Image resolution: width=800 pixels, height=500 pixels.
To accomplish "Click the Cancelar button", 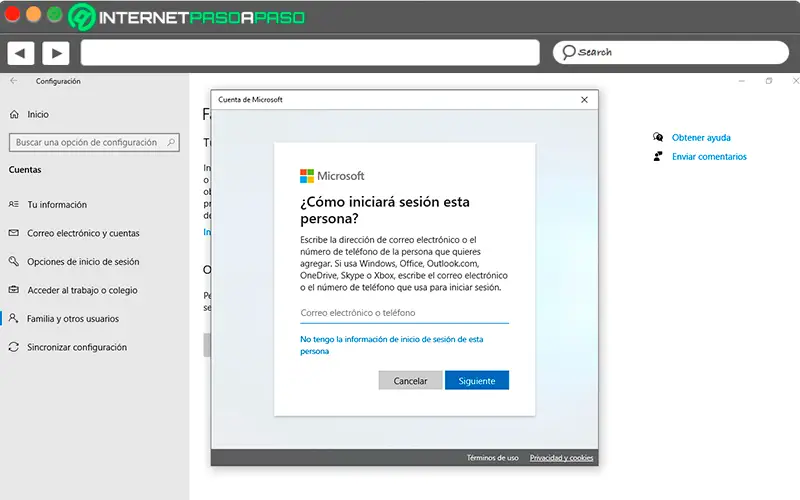I will (410, 381).
